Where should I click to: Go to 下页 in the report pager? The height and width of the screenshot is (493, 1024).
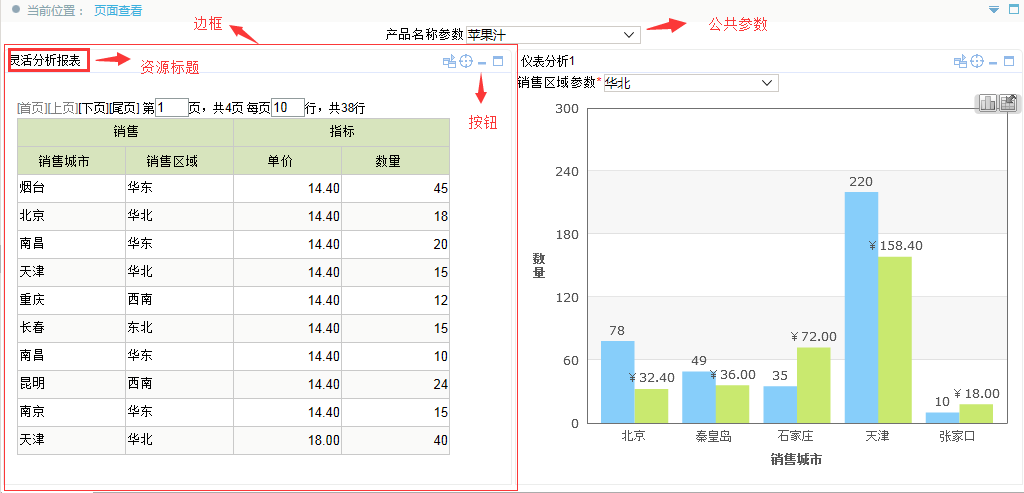tap(93, 108)
